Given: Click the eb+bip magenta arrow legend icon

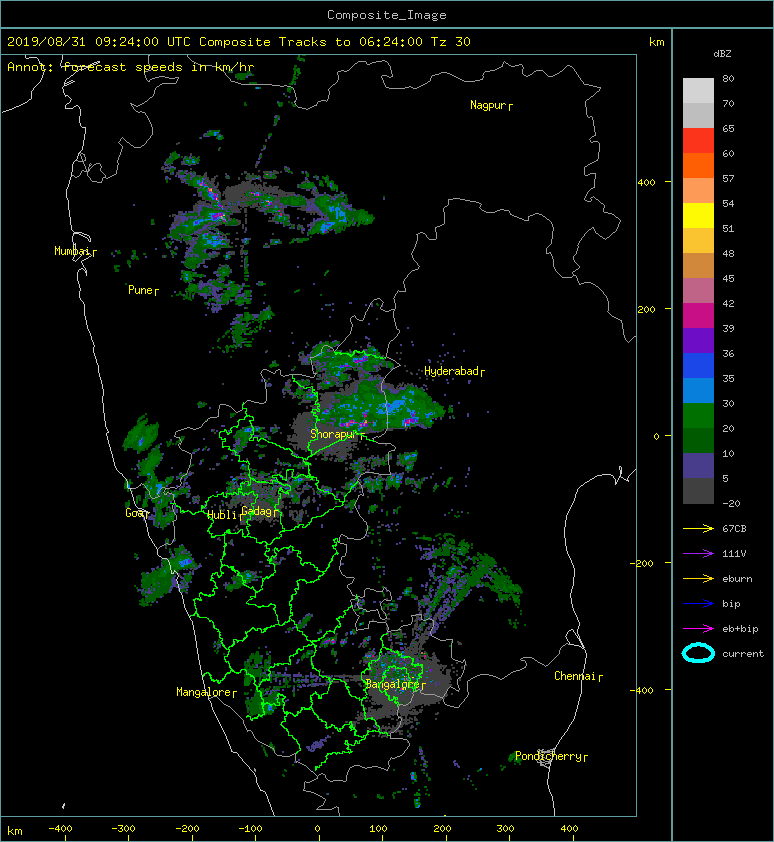Looking at the screenshot, I should click(698, 629).
